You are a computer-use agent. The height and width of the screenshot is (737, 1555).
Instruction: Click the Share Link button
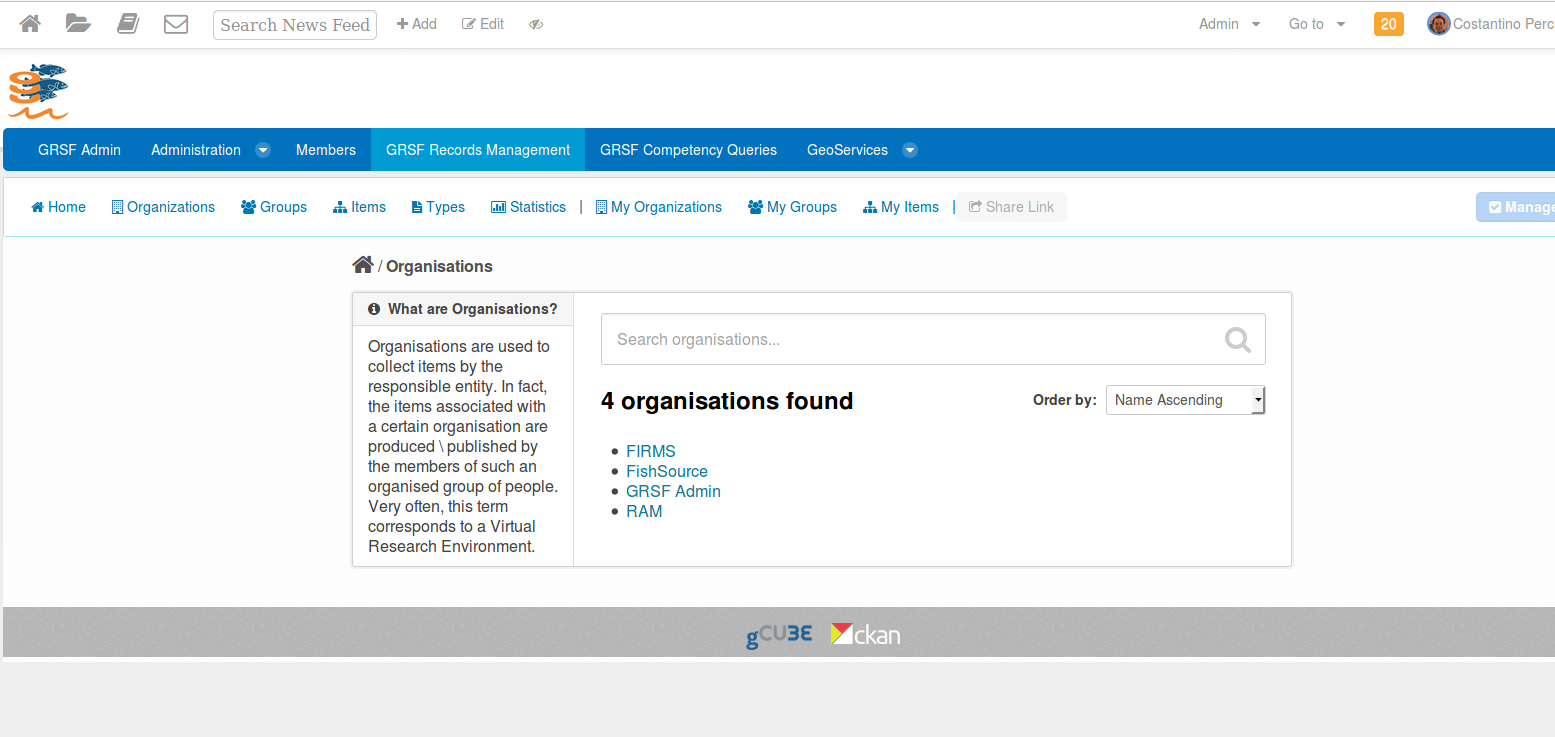[1011, 207]
